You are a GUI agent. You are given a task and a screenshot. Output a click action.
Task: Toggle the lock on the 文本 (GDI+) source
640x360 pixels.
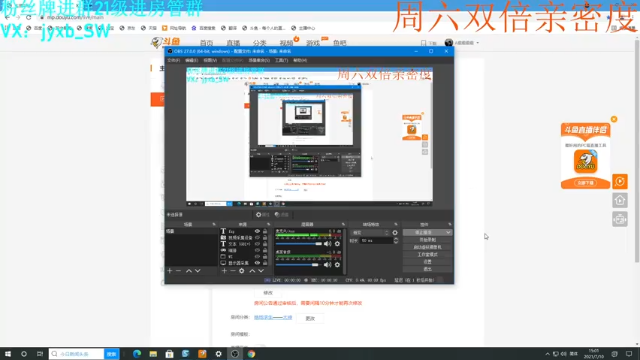coord(265,244)
